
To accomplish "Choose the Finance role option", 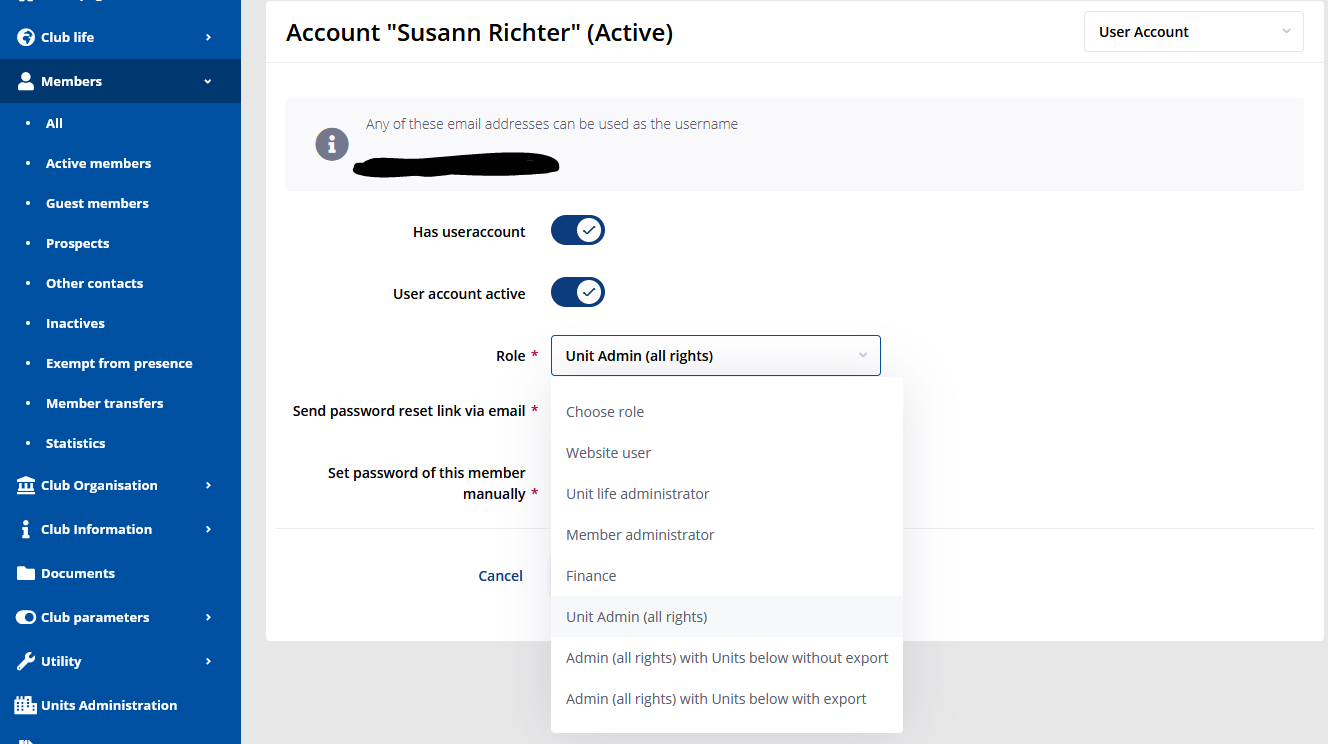I will [591, 576].
